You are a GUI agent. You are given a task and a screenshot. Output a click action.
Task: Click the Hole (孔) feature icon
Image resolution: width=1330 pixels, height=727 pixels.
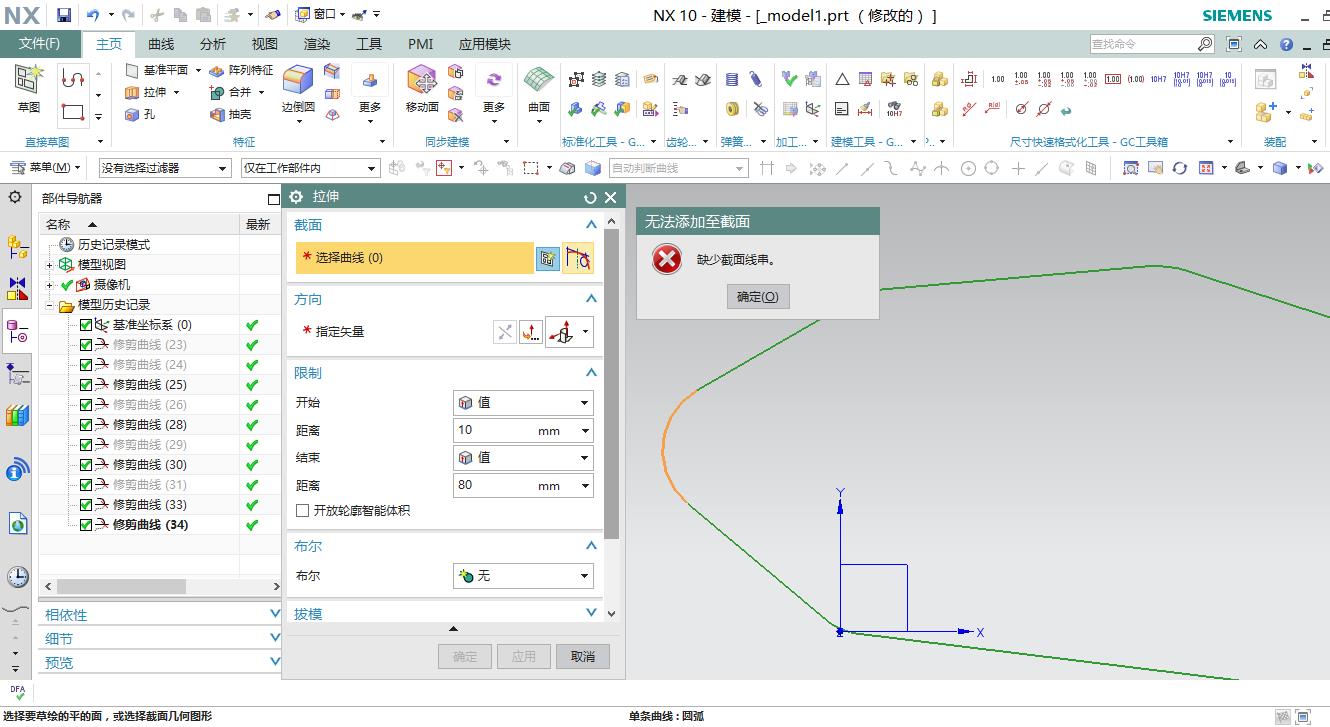[132, 114]
